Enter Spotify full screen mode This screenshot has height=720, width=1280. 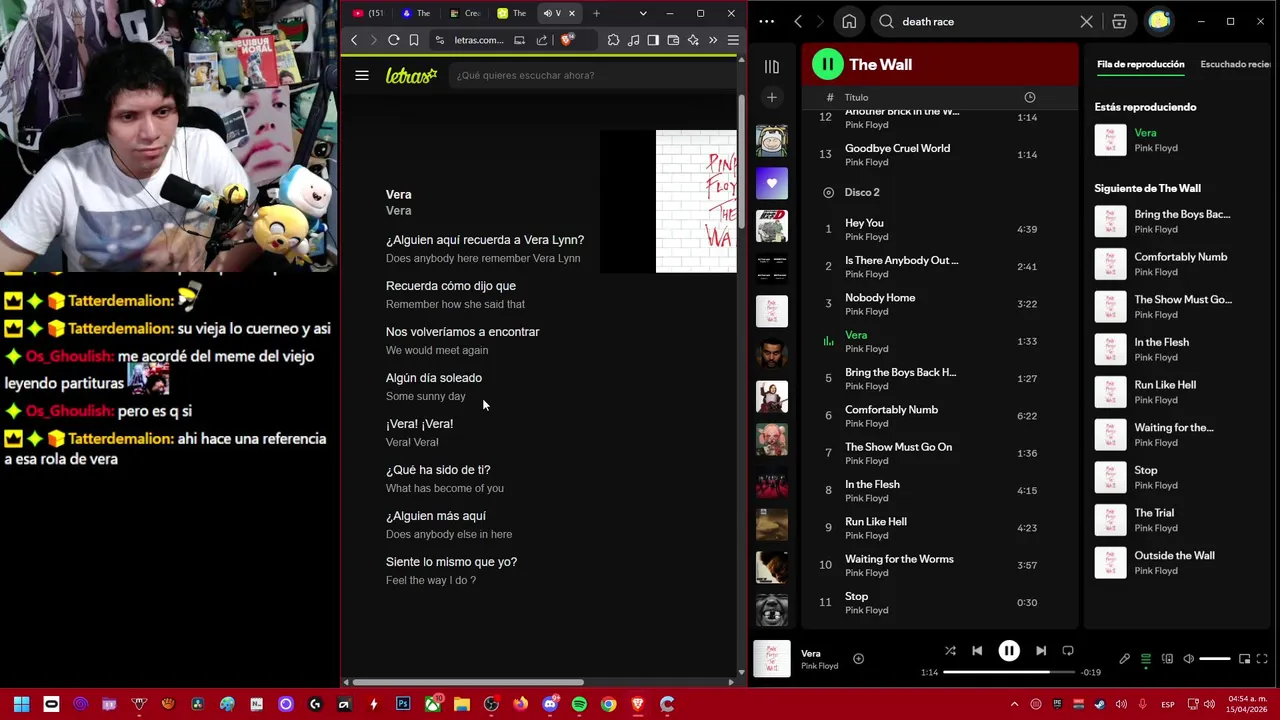pyautogui.click(x=1262, y=659)
